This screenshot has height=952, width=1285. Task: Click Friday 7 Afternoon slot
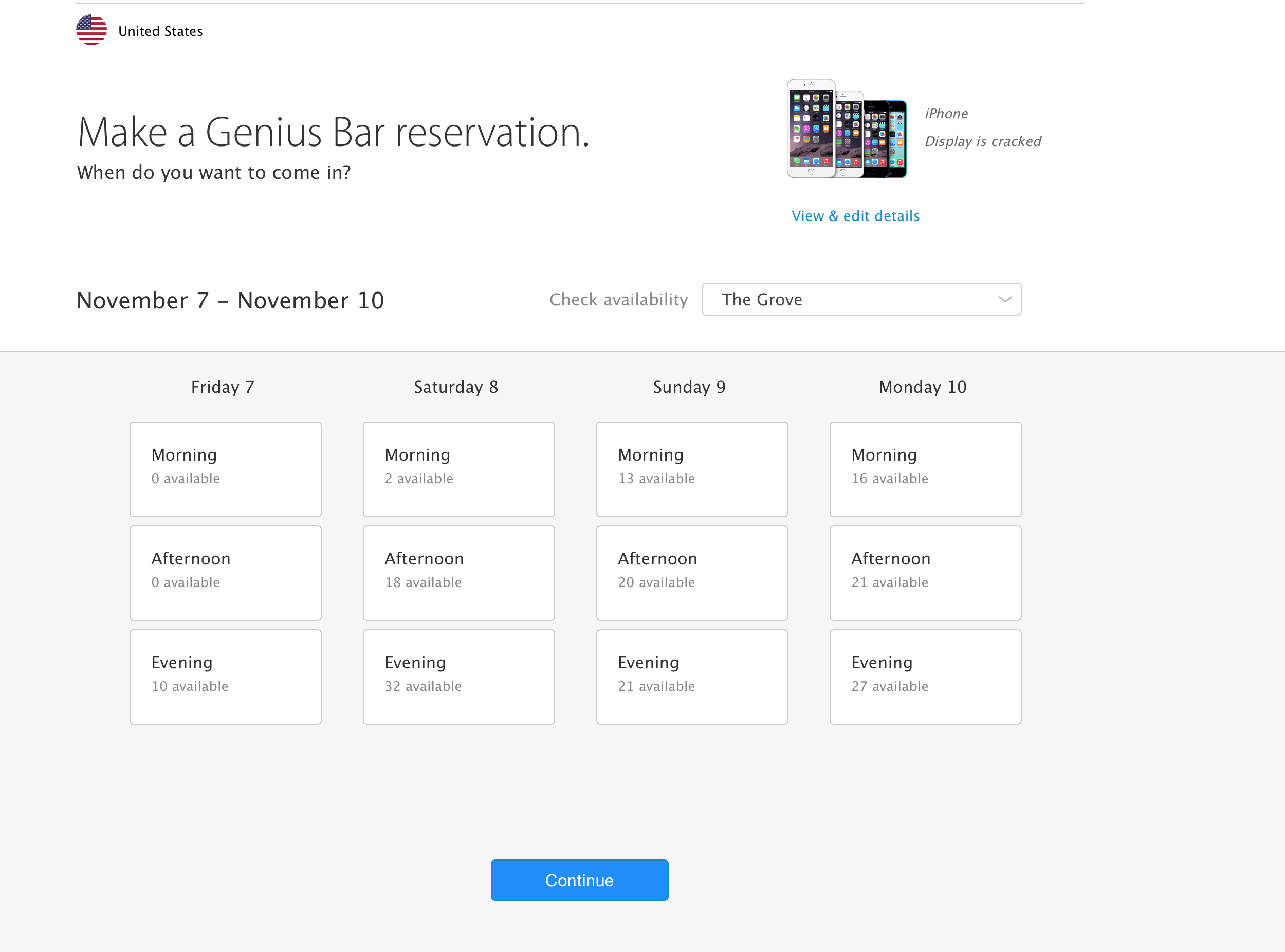pos(225,573)
